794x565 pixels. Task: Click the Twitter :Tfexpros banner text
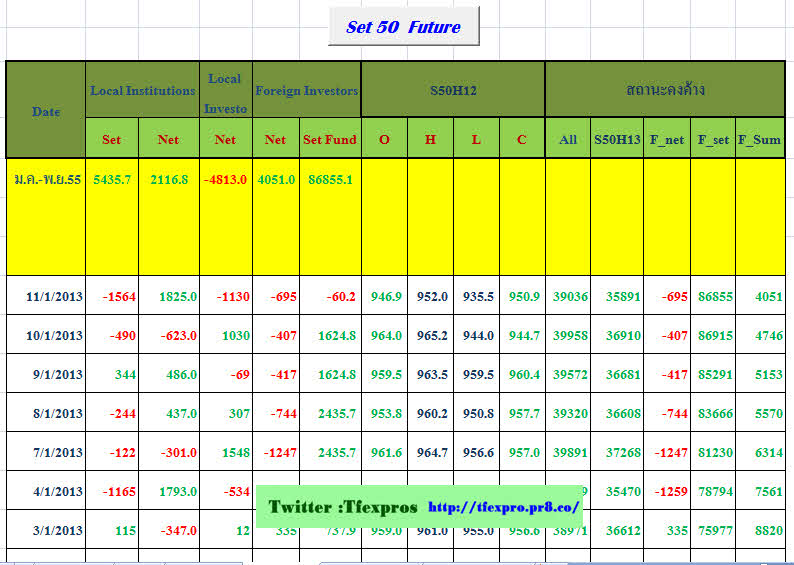click(343, 507)
